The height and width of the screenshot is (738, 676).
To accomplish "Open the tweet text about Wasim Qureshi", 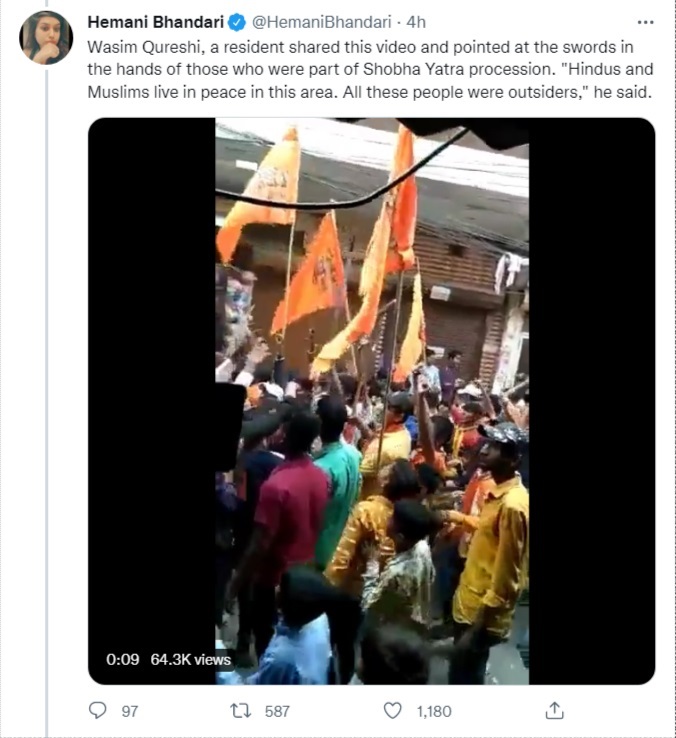I will (x=370, y=70).
